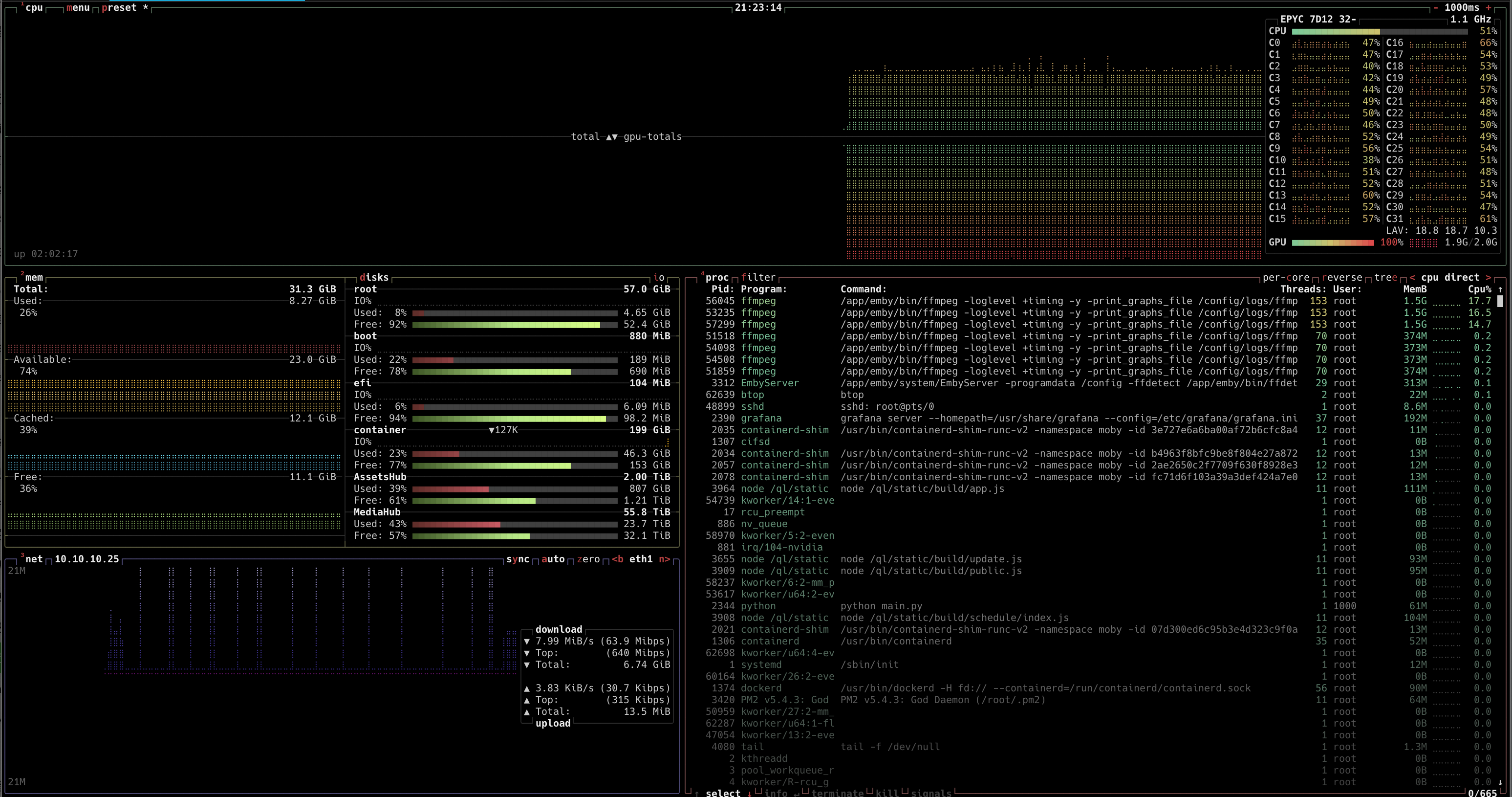The width and height of the screenshot is (1512, 797).
Task: Click preset to cycle layout presets
Action: (120, 8)
